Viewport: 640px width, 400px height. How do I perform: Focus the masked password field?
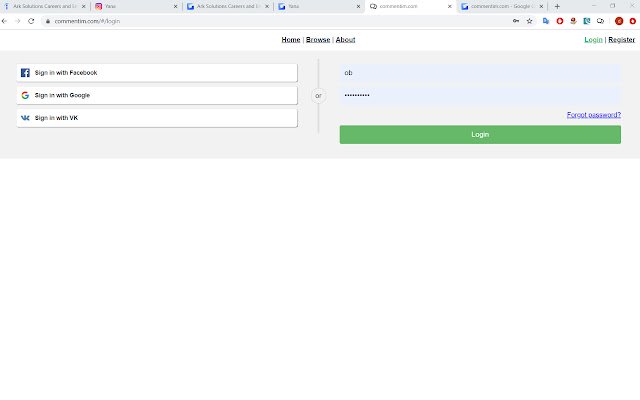point(480,95)
